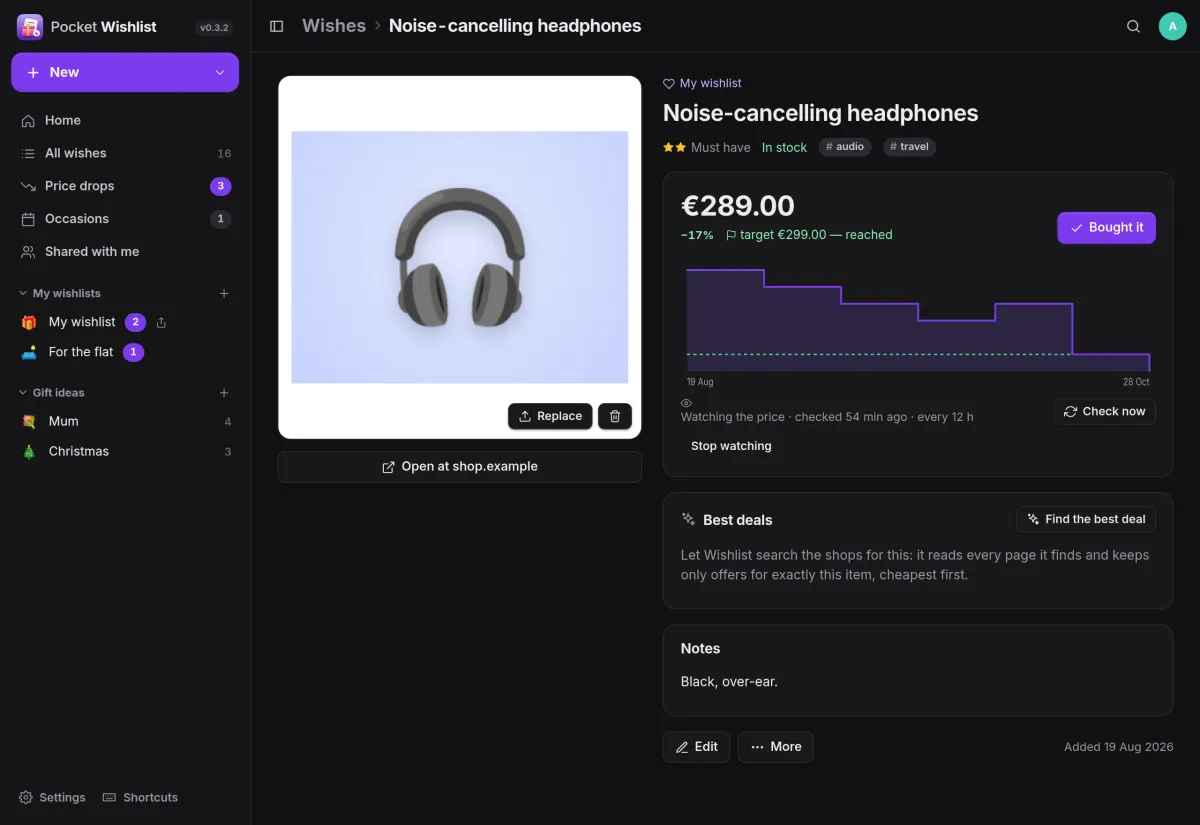
Task: Mark the item as Bought it
Action: click(1106, 227)
